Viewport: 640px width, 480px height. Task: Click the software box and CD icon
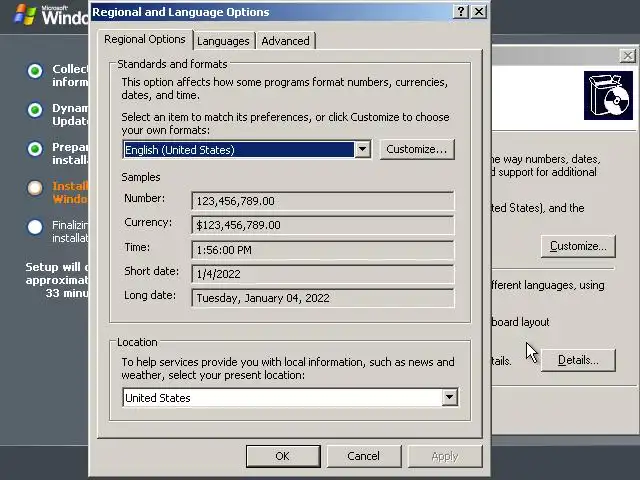point(608,96)
